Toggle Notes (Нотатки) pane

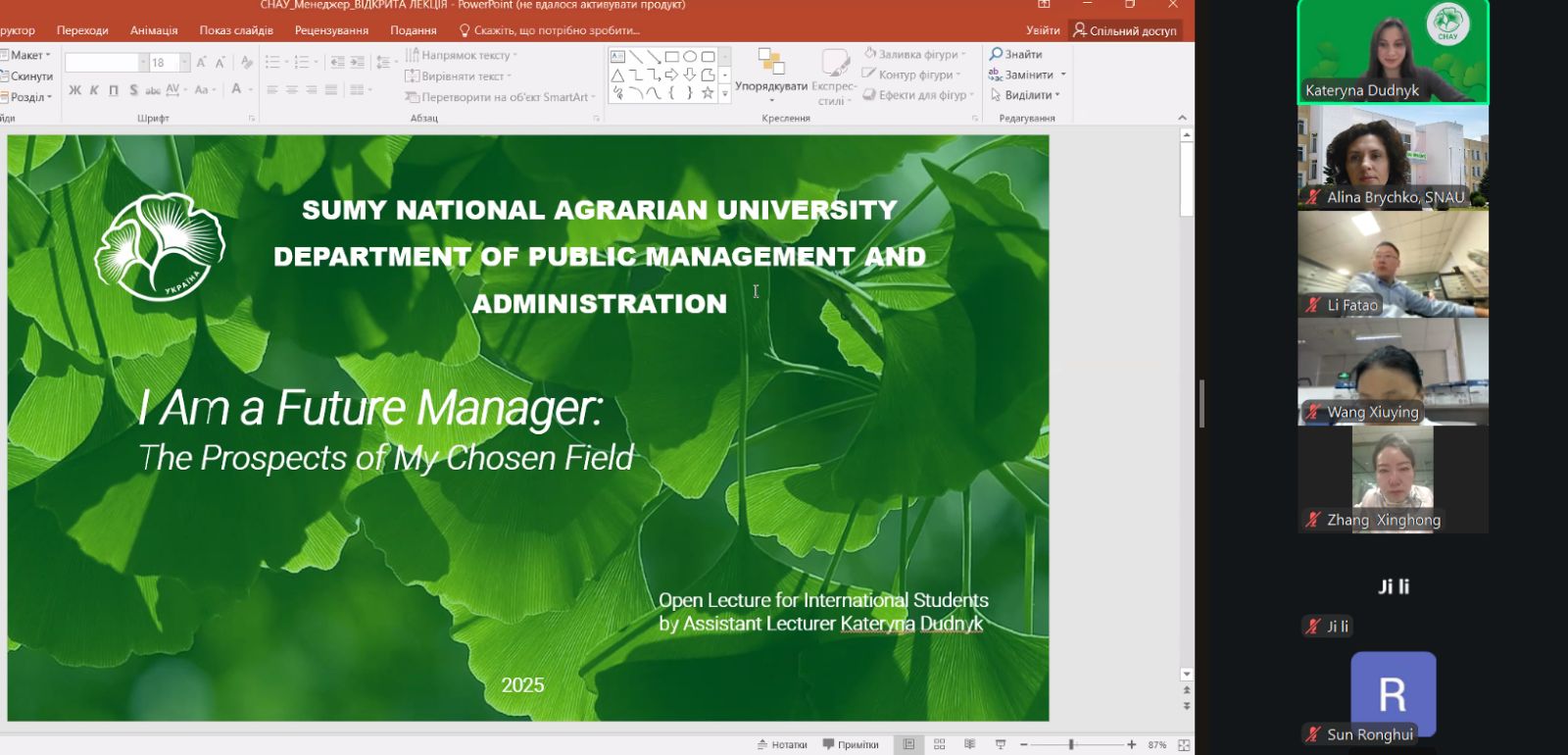click(x=782, y=744)
